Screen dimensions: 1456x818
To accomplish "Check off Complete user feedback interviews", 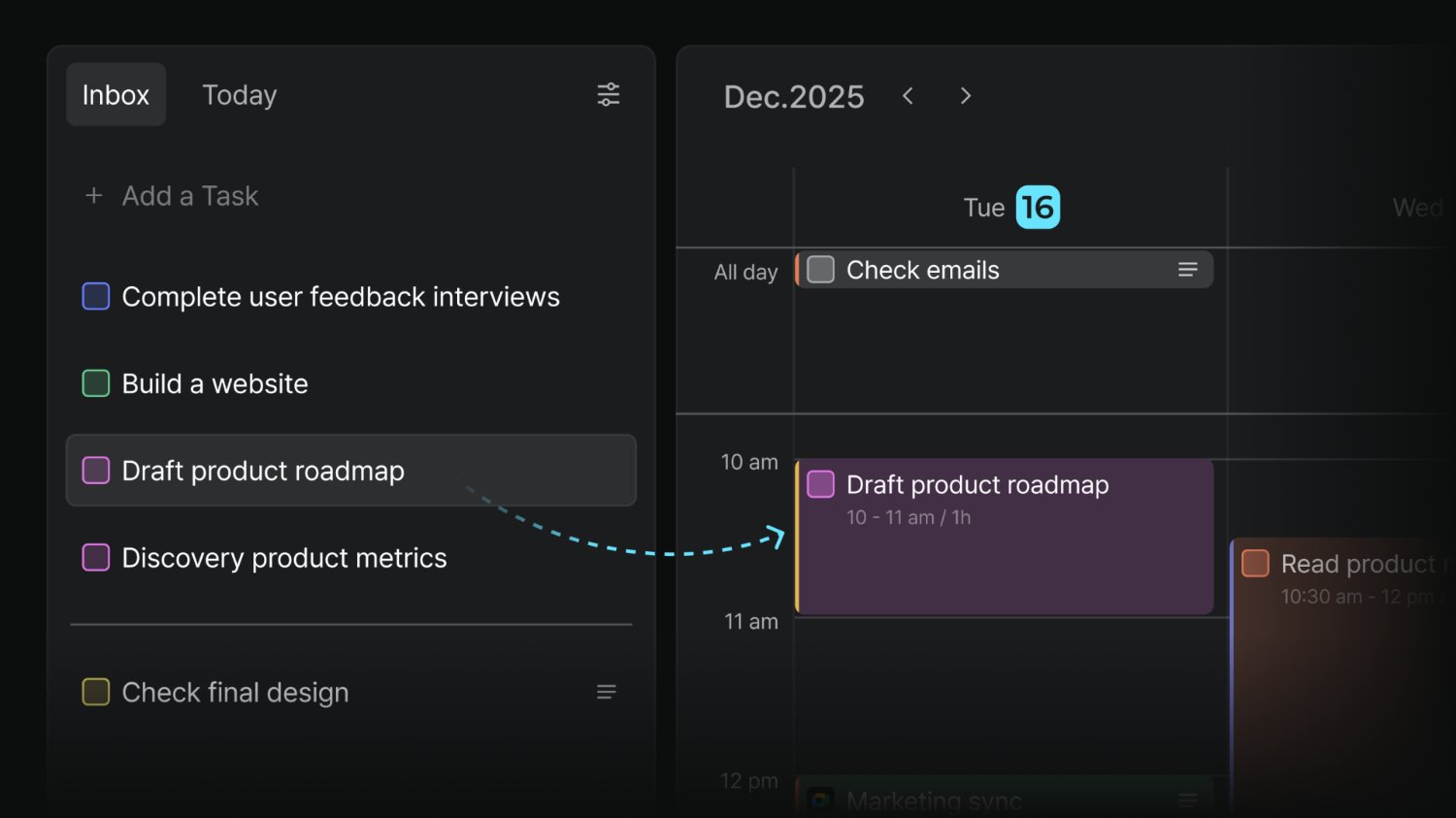I will tap(96, 296).
